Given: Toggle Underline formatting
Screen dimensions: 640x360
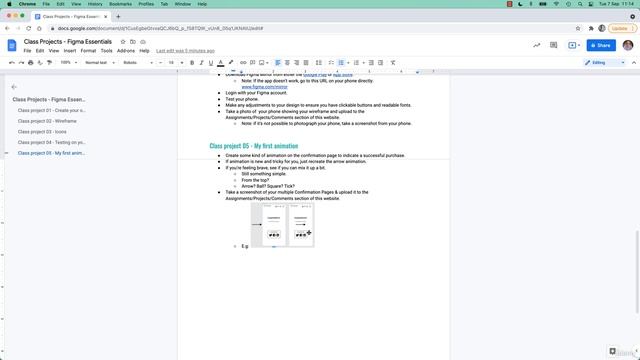Looking at the screenshot, I should pos(211,62).
